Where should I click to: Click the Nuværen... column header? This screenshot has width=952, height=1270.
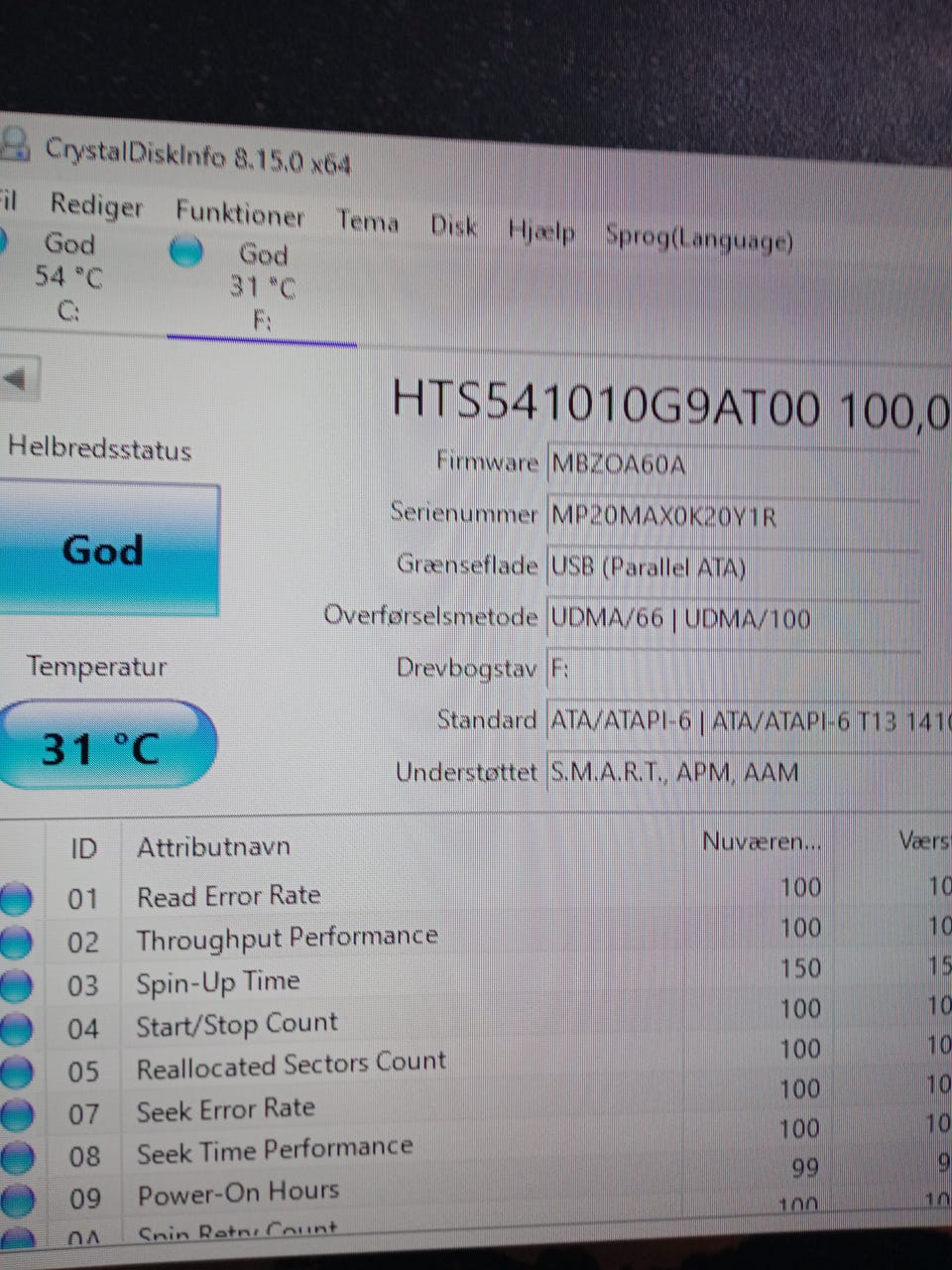(762, 842)
